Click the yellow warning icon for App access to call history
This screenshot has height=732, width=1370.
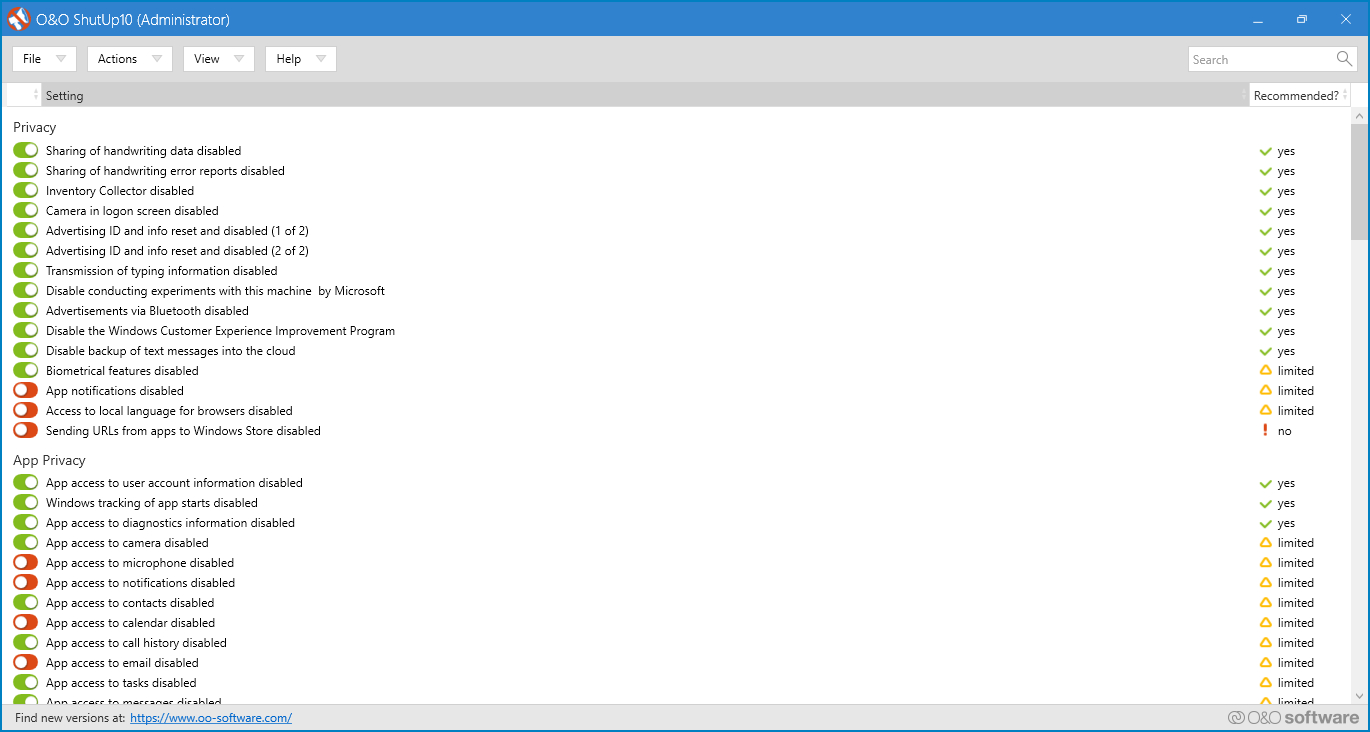coord(1266,643)
